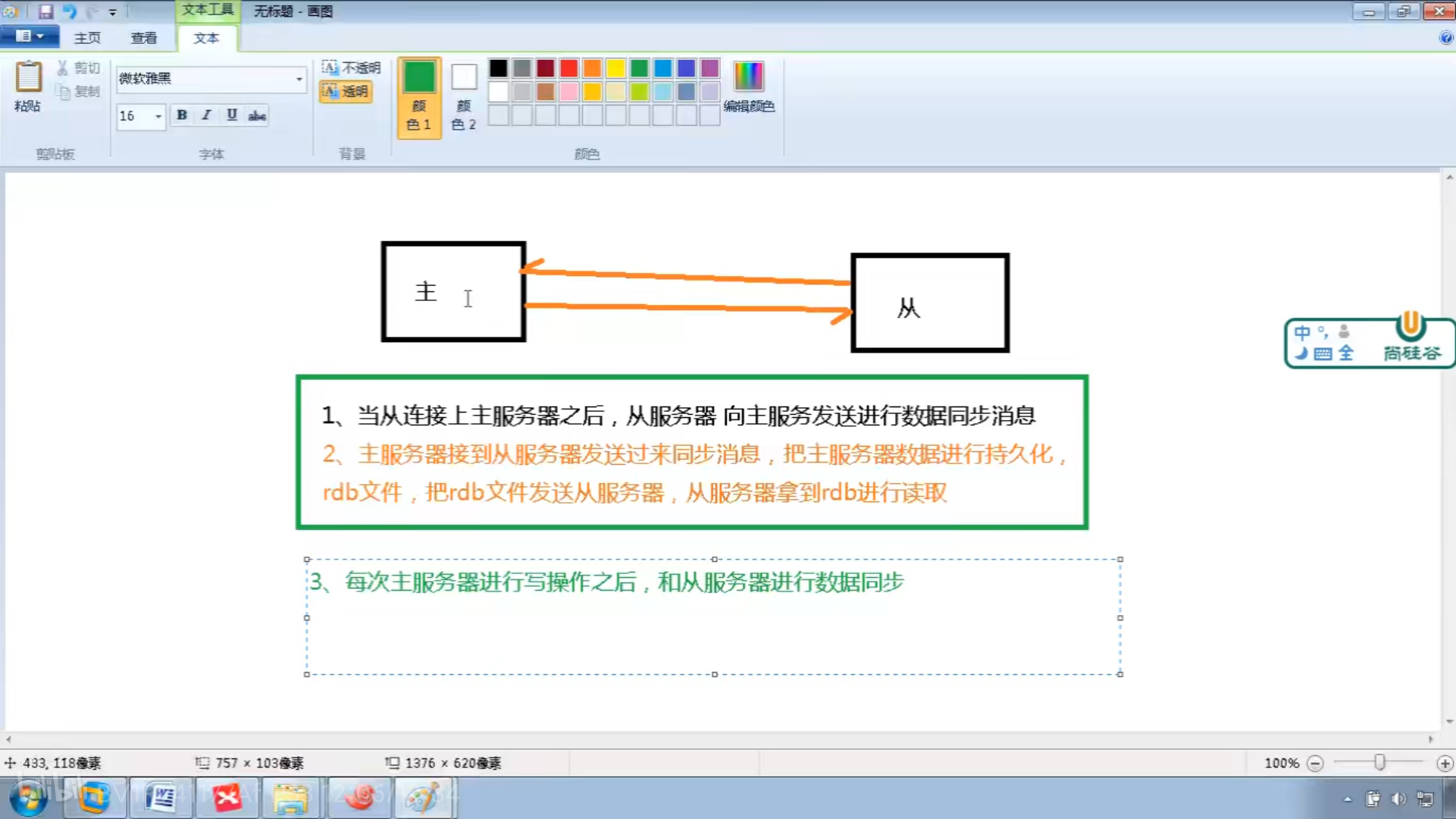
Task: Click the 文本工具 contextual tab header
Action: point(208,10)
